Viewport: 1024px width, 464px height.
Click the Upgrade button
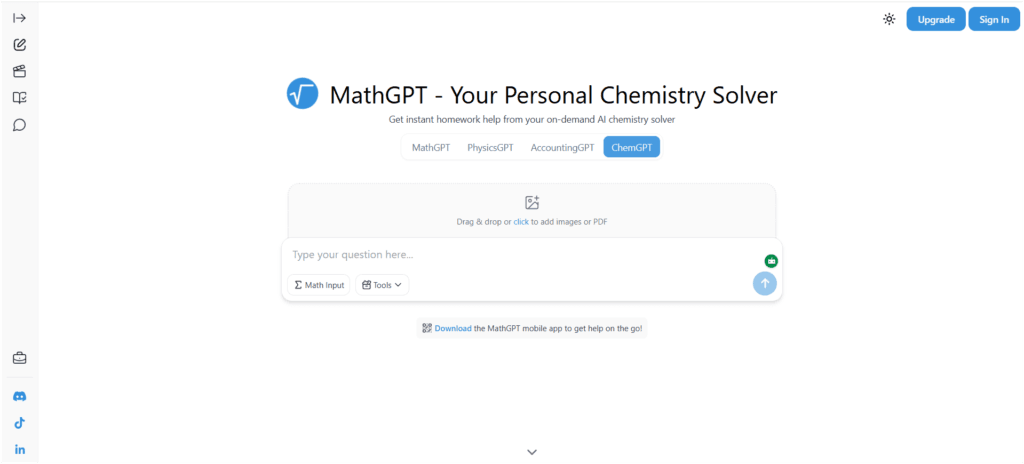click(936, 19)
